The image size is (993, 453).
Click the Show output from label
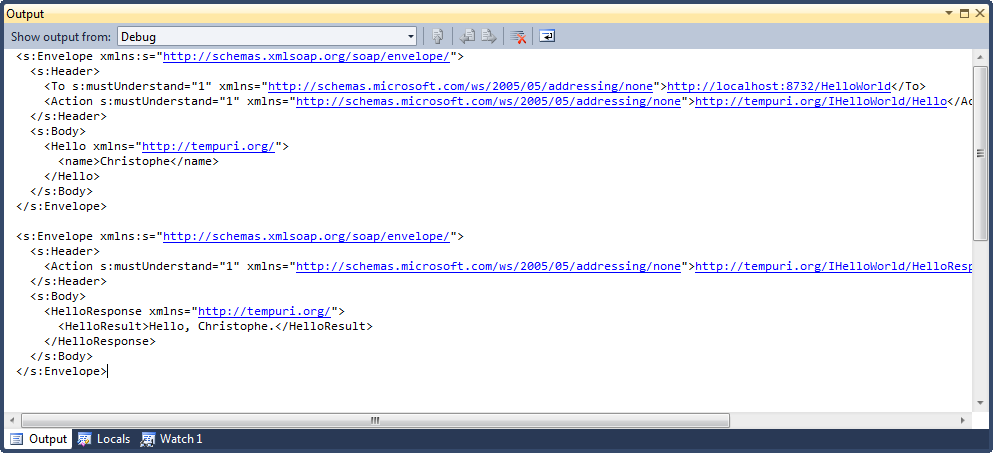pos(61,37)
